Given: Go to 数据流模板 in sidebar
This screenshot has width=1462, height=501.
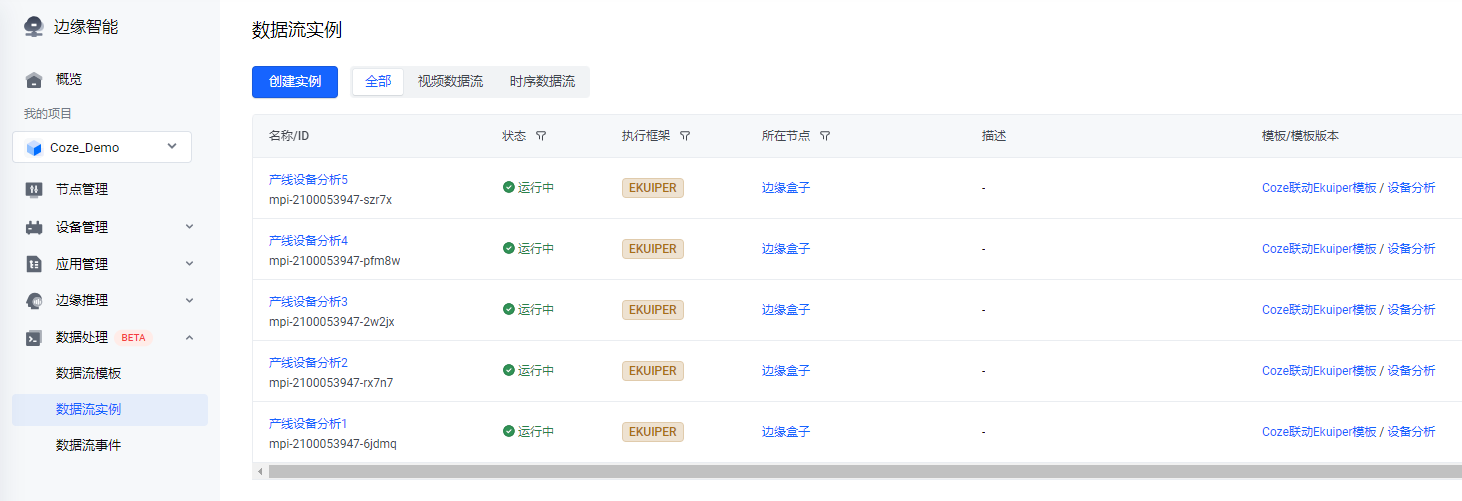Looking at the screenshot, I should [88, 373].
